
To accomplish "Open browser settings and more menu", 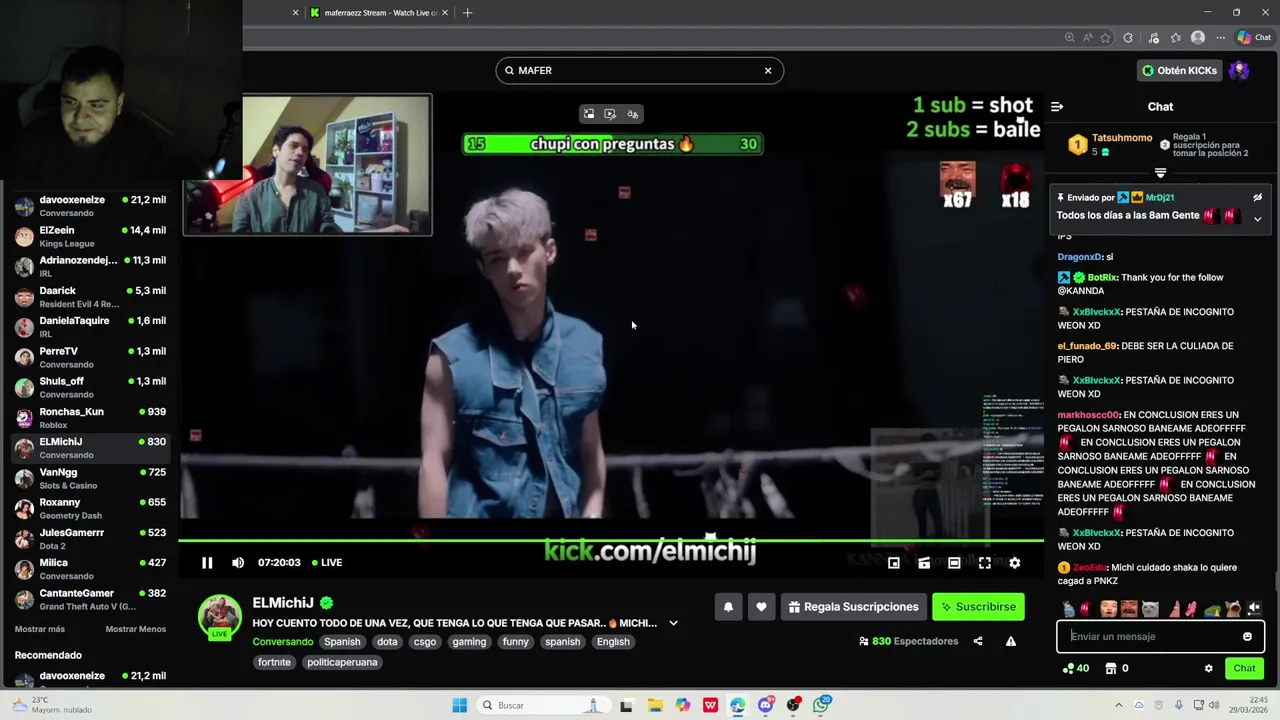I will click(x=1220, y=38).
